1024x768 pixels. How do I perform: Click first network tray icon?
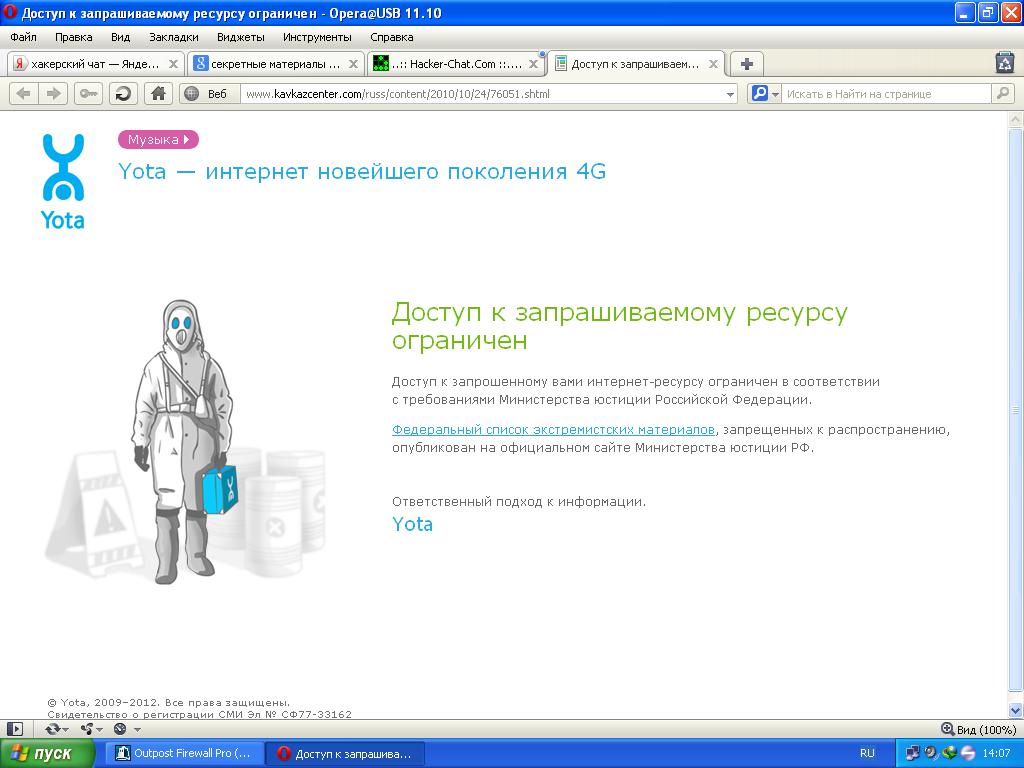(912, 753)
